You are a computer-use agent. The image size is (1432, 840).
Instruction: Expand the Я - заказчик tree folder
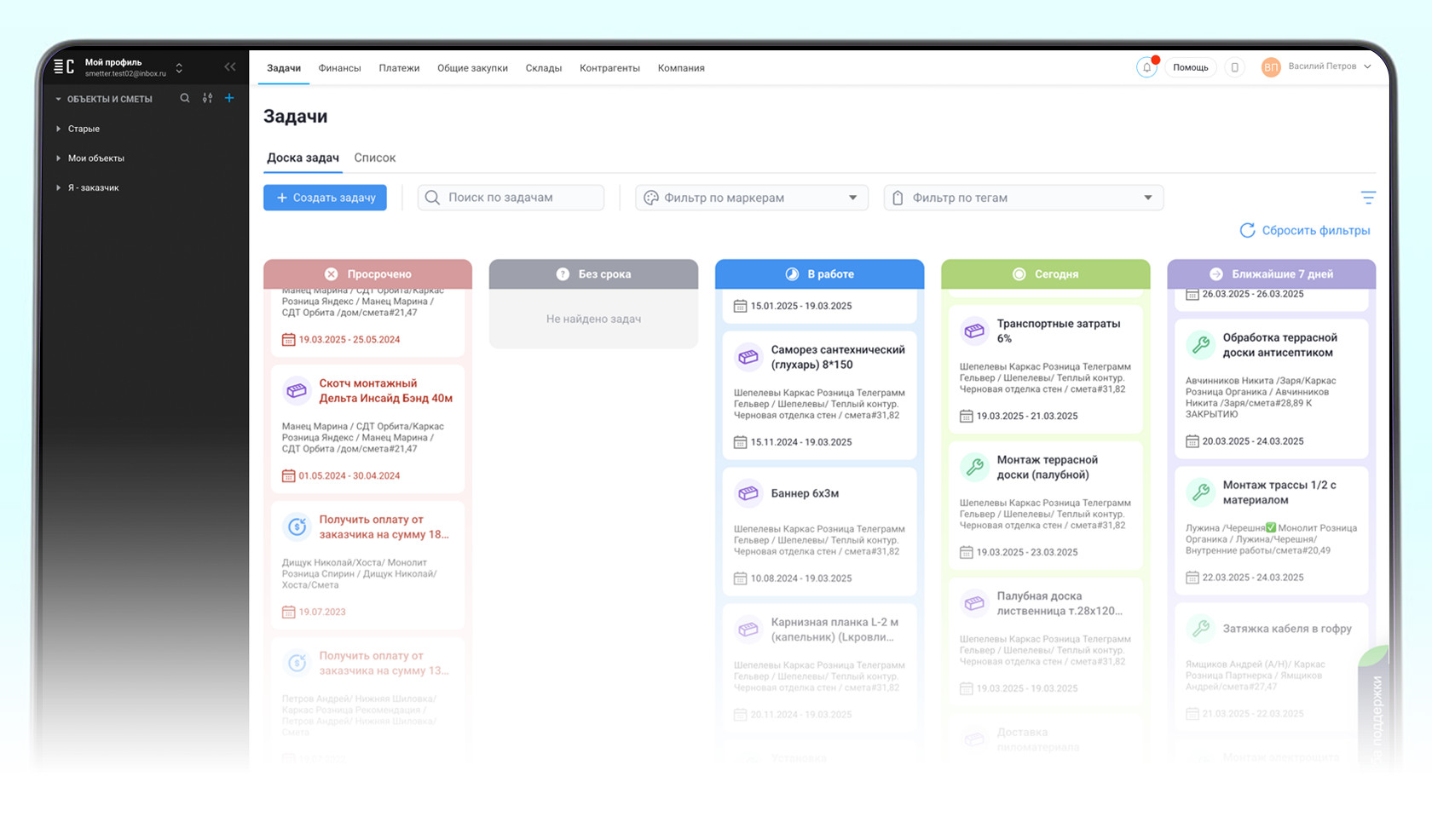pos(58,187)
